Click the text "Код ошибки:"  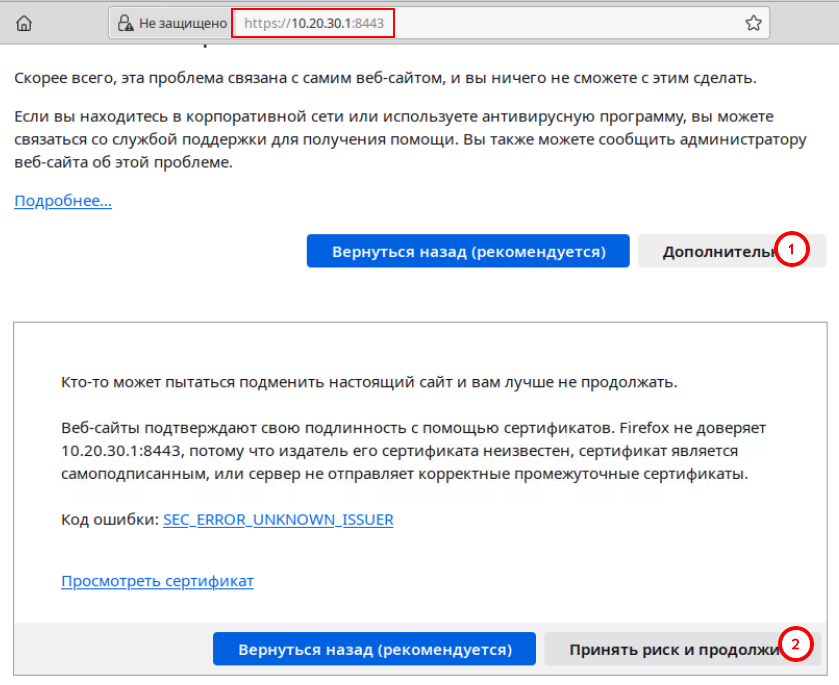[x=110, y=520]
